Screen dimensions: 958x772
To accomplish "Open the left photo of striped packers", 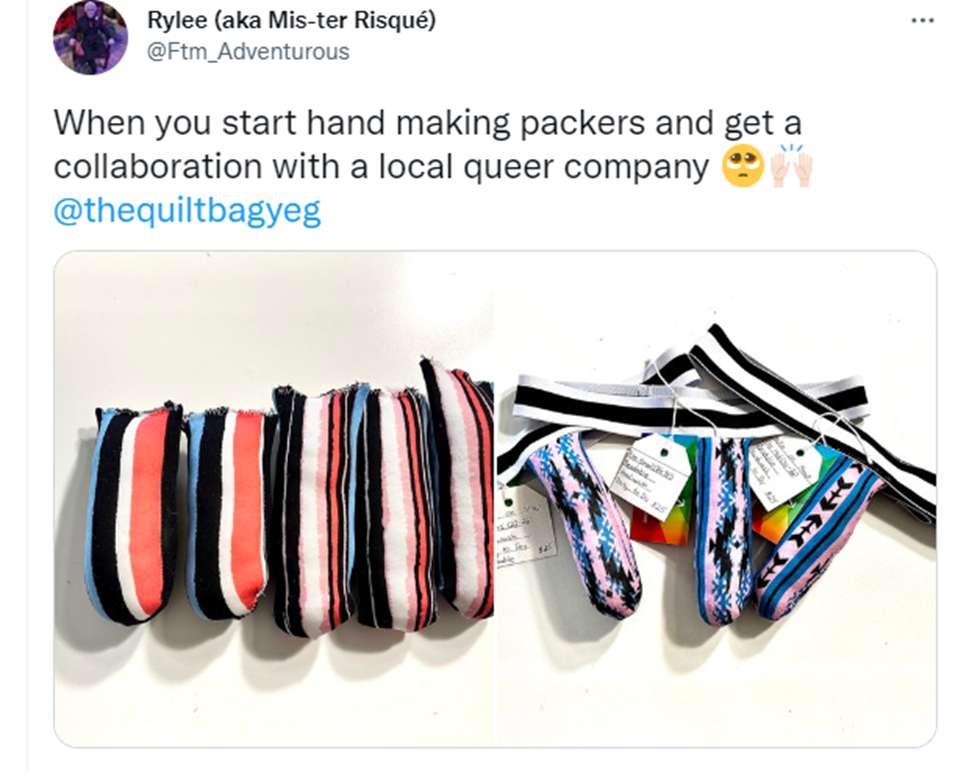I will tap(274, 498).
